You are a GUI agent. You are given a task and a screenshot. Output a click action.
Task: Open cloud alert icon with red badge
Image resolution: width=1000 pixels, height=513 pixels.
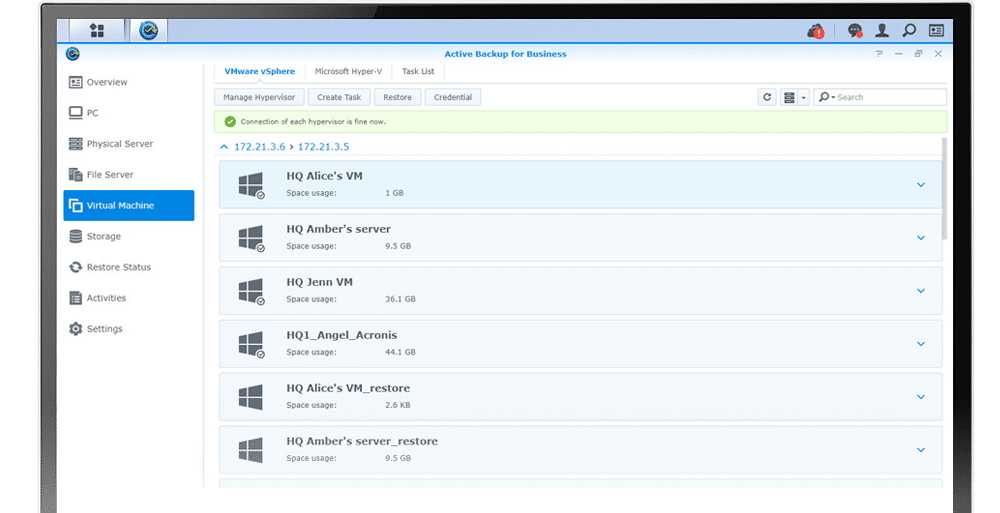816,30
